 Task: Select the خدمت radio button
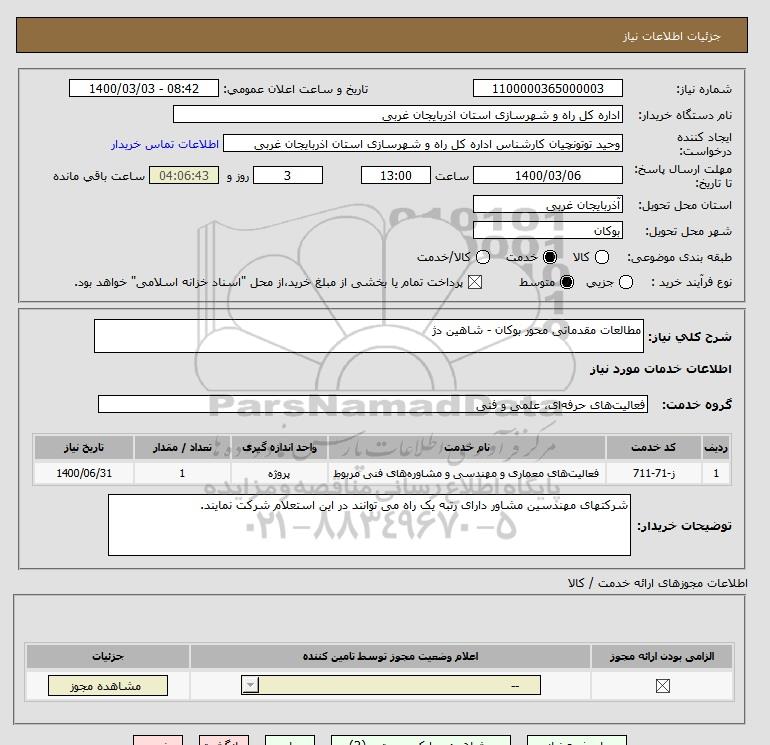[x=550, y=257]
